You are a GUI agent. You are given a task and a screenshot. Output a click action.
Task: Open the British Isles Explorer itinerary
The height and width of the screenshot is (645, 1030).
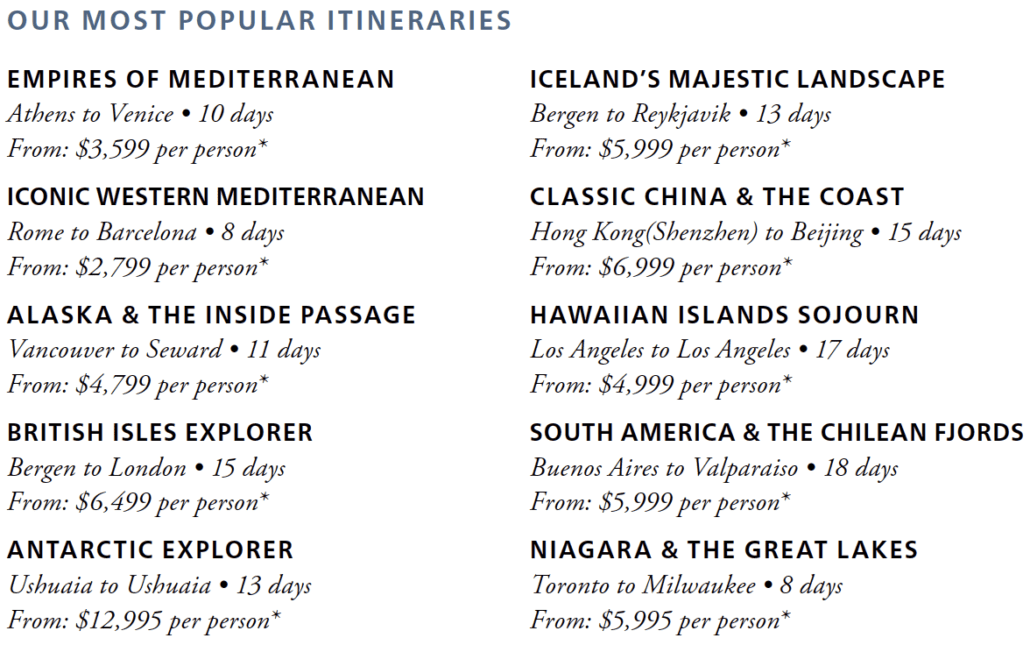160,433
